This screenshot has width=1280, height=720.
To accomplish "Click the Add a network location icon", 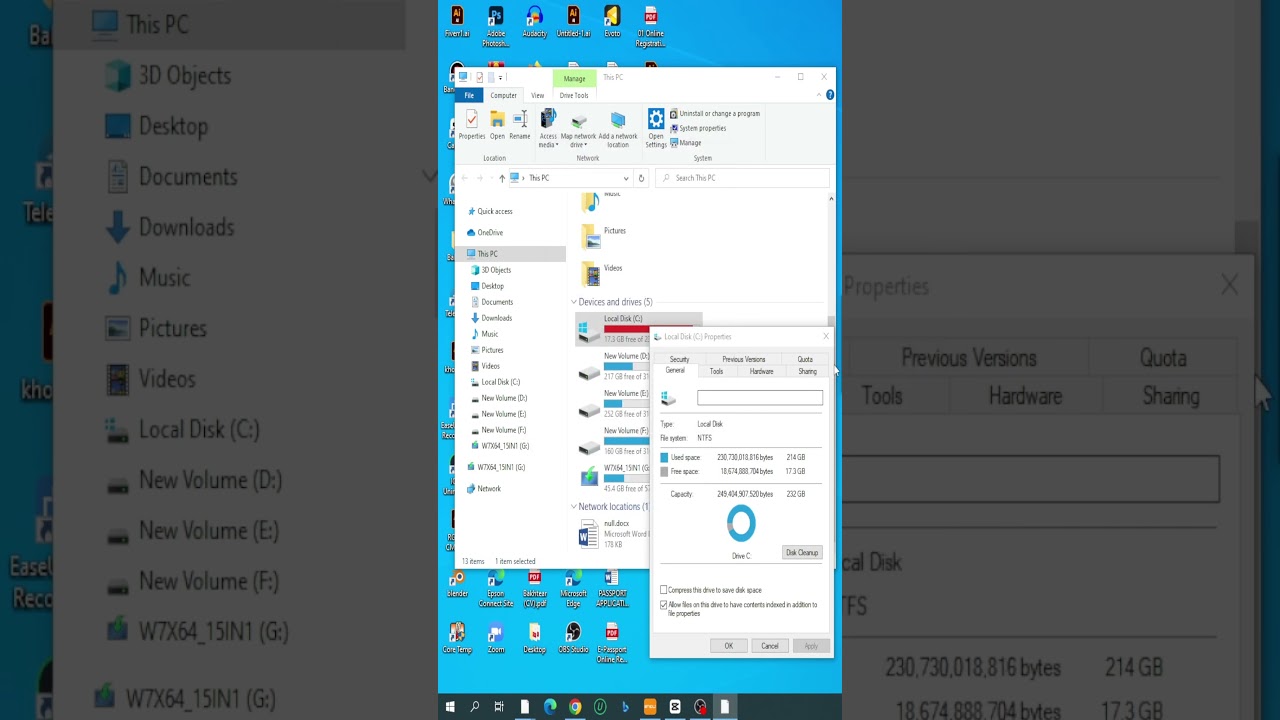I will 618,121.
